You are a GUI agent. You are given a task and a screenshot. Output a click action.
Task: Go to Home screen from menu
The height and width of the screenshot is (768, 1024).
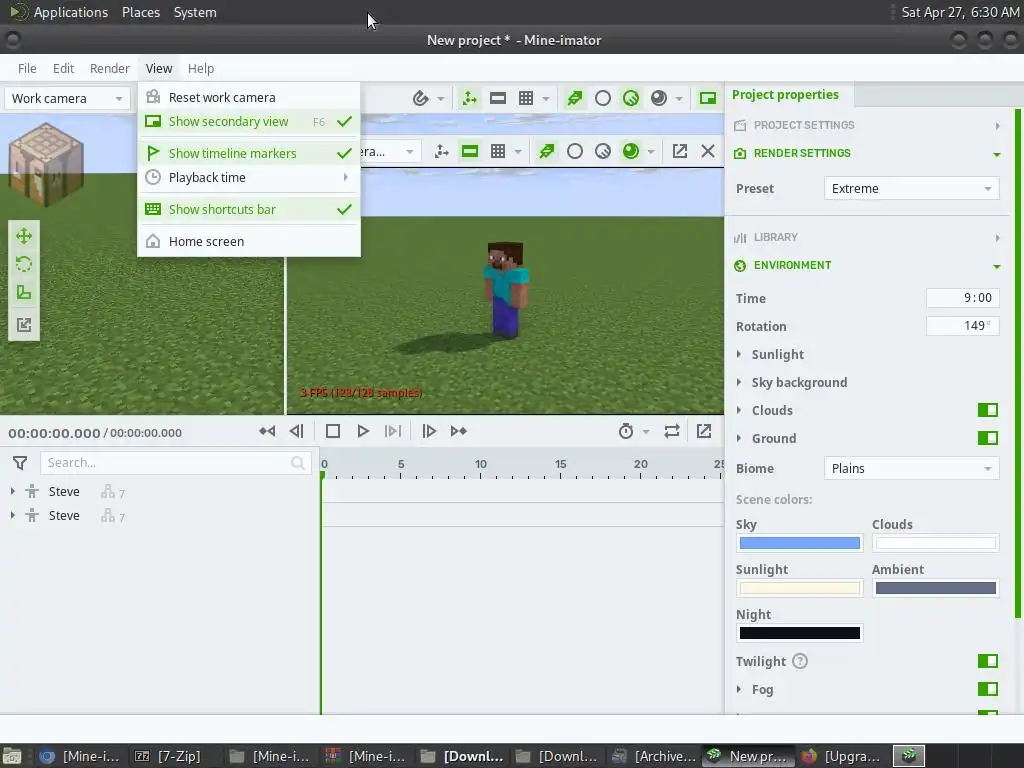click(x=249, y=242)
